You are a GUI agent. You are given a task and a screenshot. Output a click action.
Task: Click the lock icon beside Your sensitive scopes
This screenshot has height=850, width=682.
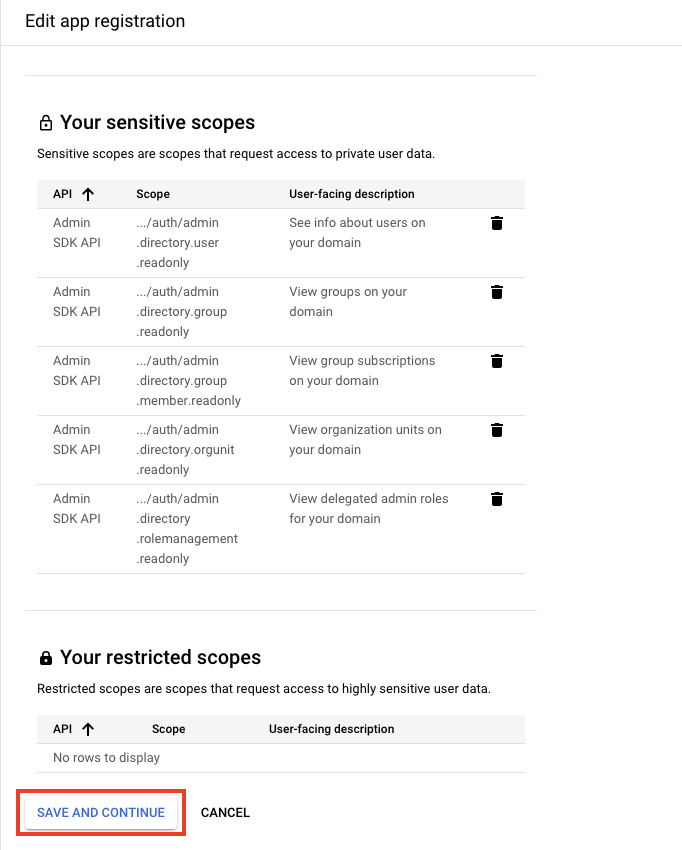tap(45, 122)
